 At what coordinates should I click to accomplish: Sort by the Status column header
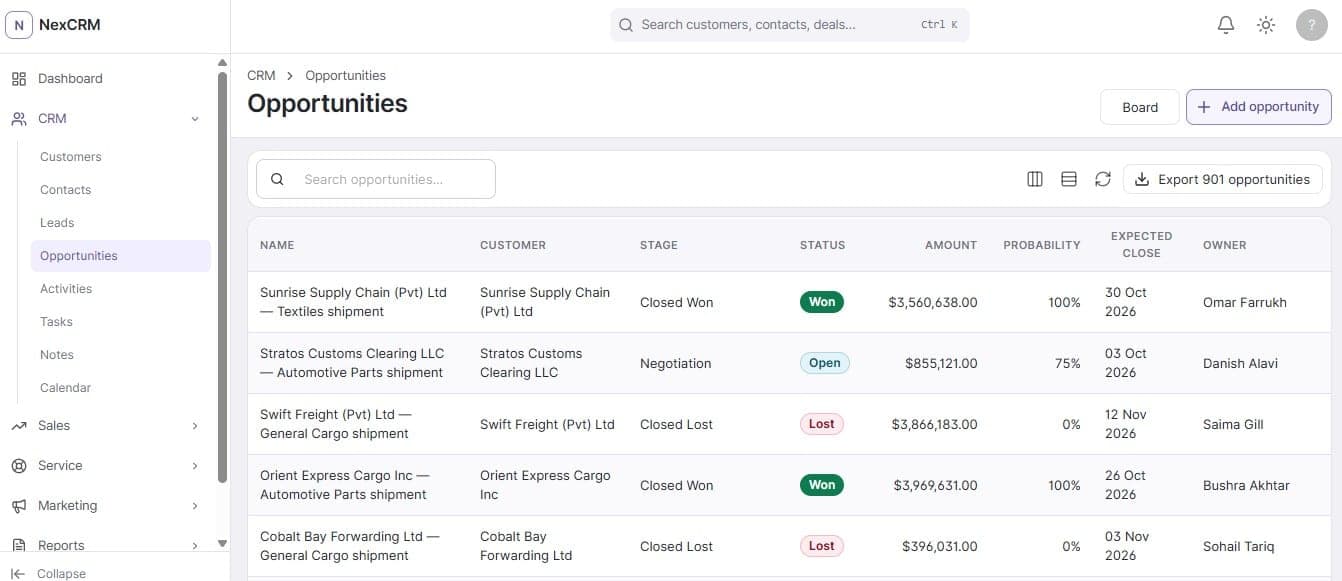click(x=822, y=245)
